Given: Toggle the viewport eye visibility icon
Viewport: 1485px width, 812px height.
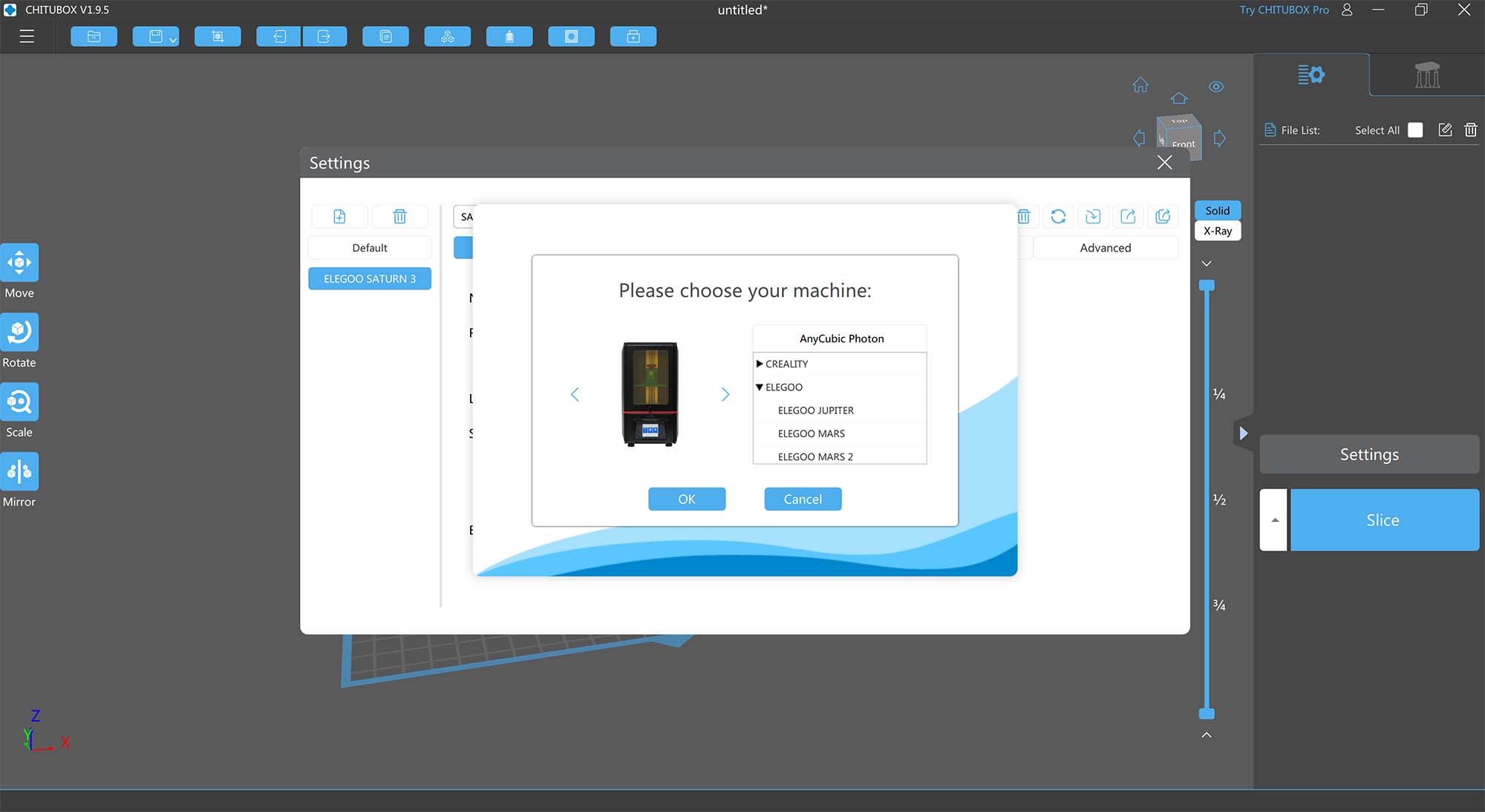Looking at the screenshot, I should coord(1216,87).
